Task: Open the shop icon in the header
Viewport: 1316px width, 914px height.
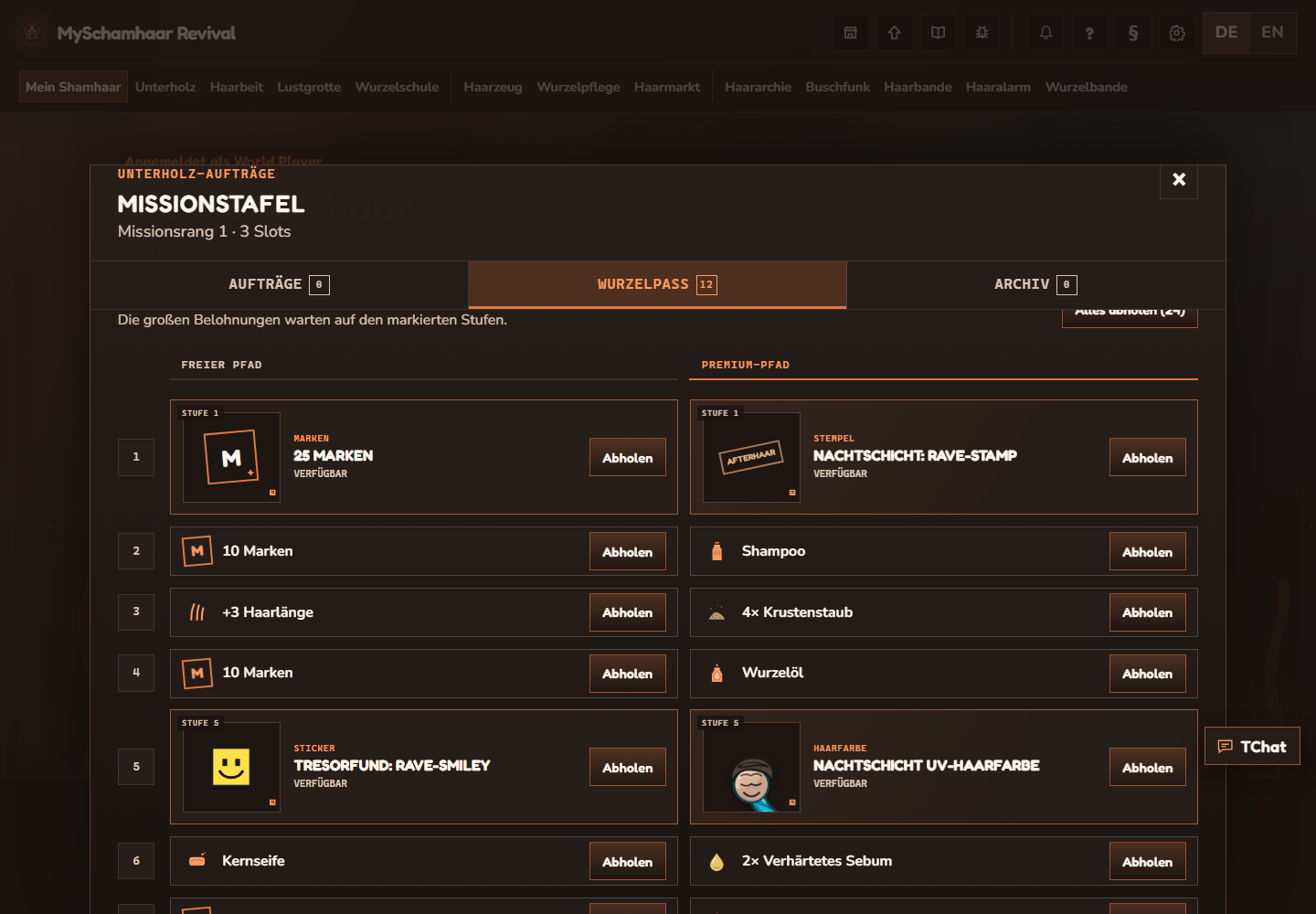Action: (851, 33)
